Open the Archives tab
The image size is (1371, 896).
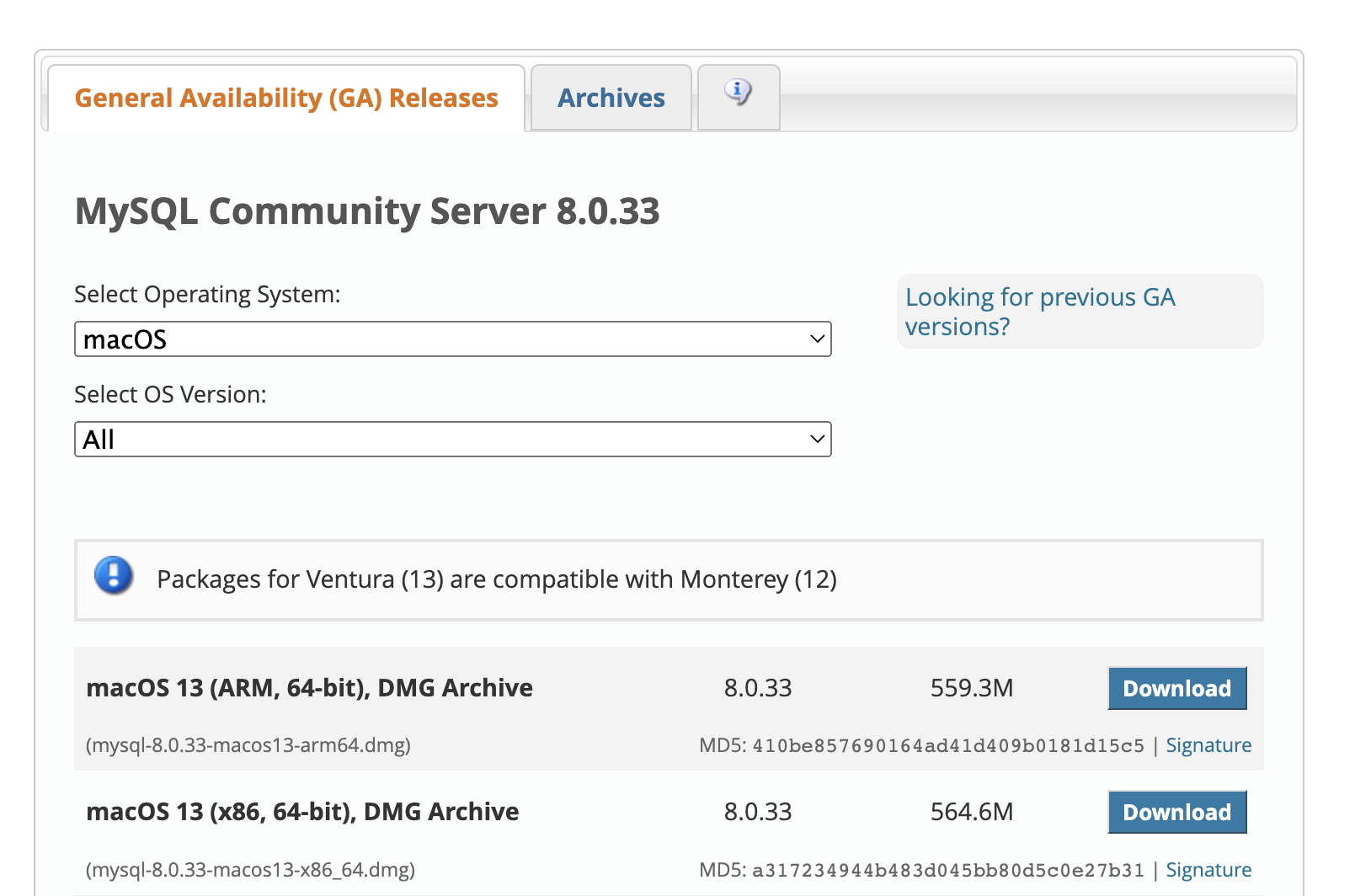(611, 98)
